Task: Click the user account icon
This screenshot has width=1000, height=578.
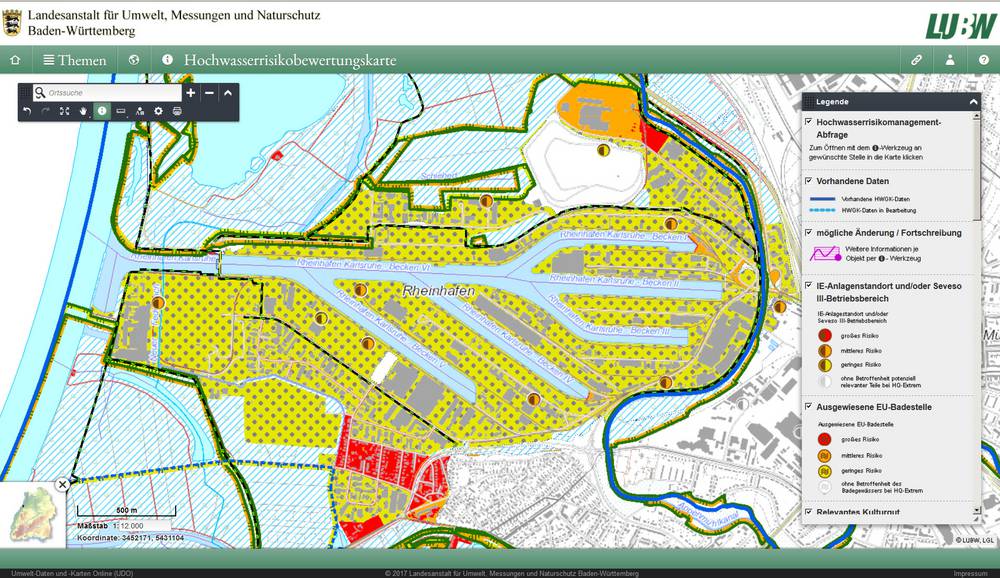Action: click(950, 60)
